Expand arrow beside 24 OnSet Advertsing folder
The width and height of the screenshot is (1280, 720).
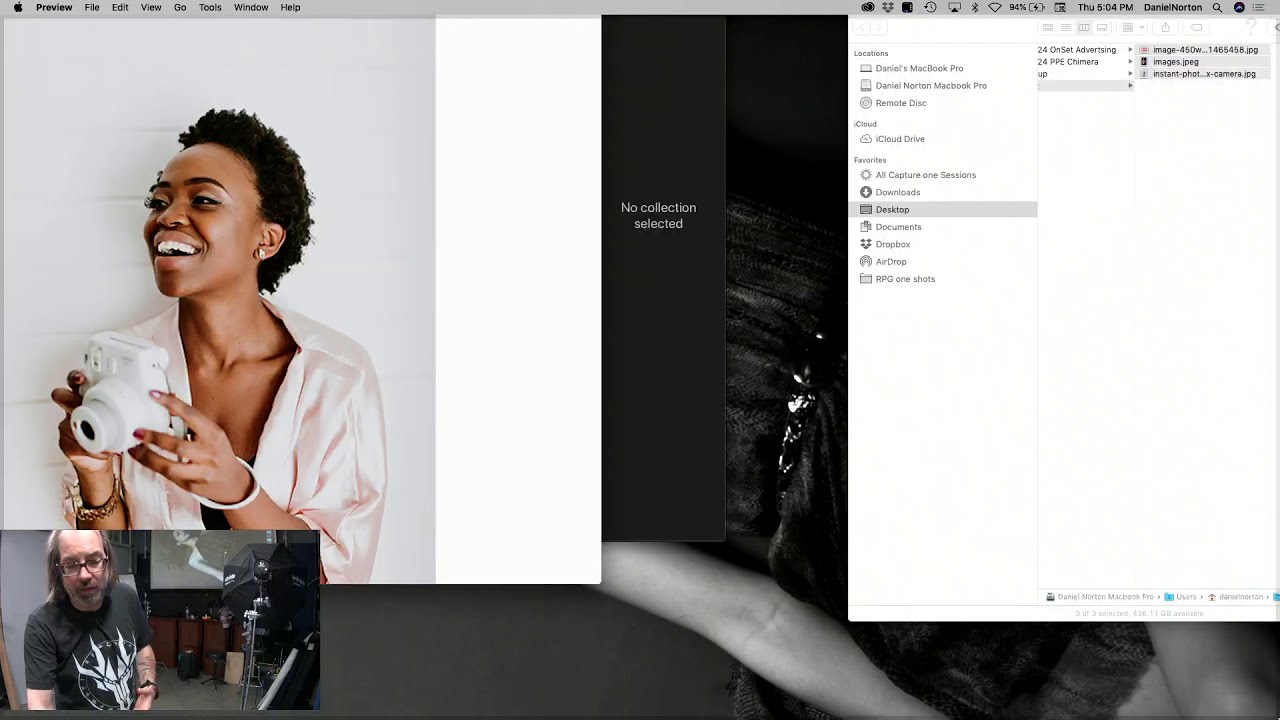tap(1130, 50)
